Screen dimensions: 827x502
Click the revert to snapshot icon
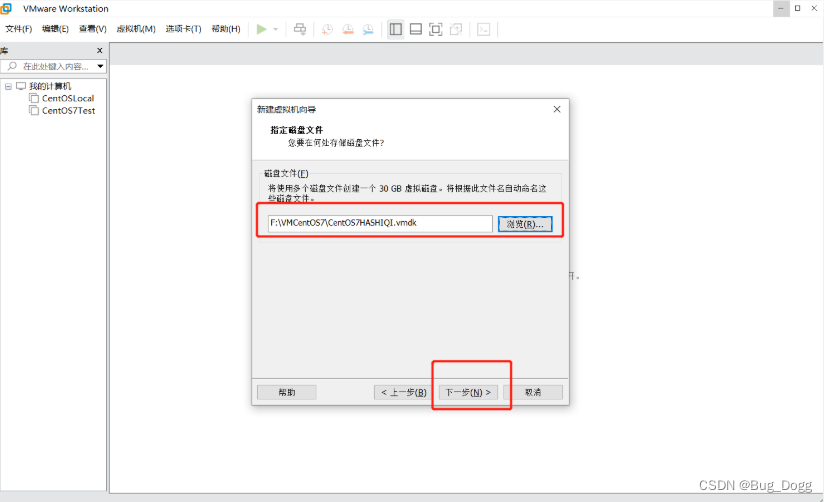tap(348, 30)
